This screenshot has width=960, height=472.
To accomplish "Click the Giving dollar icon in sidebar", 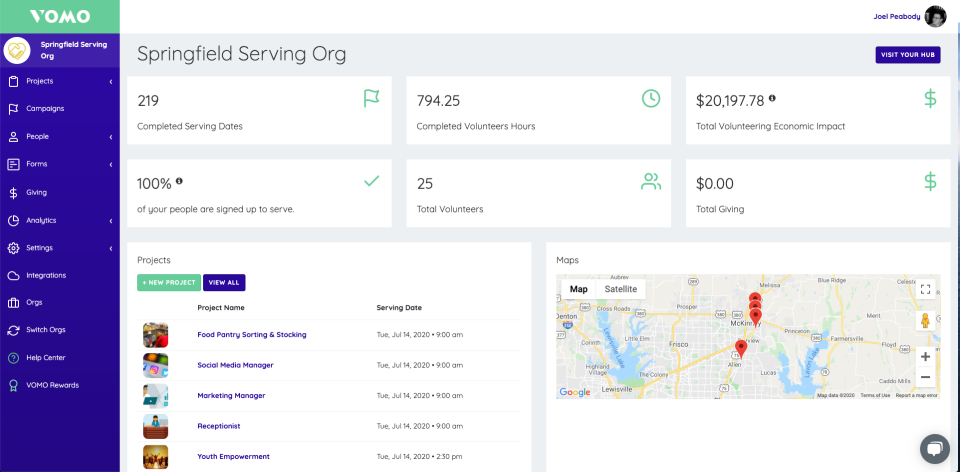I will [14, 192].
